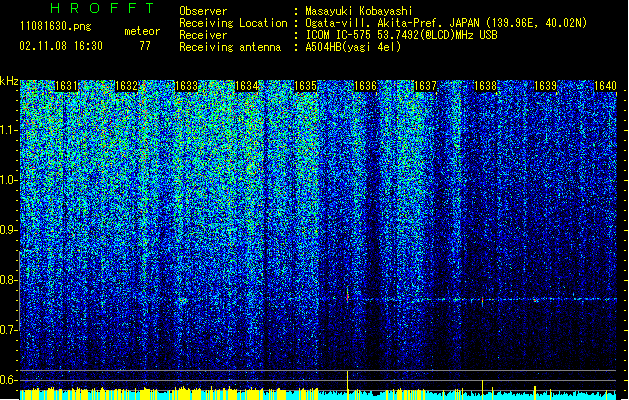629x400 pixels.
Task: Click the tall yellow level spike below 1636
Action: [x=347, y=384]
